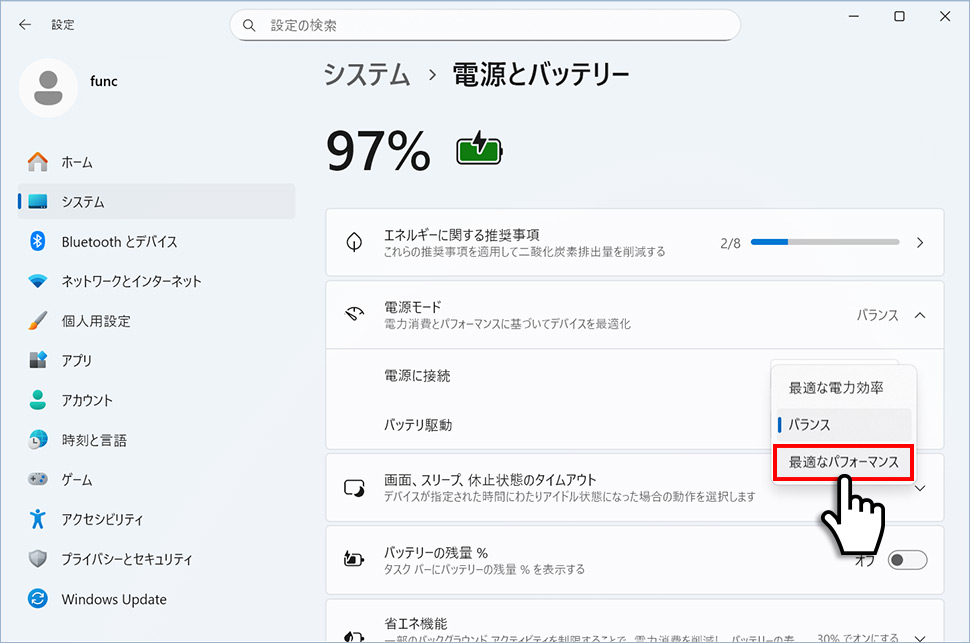Image resolution: width=970 pixels, height=643 pixels.
Task: Click inside the 設定の検索 search field
Action: 485,24
